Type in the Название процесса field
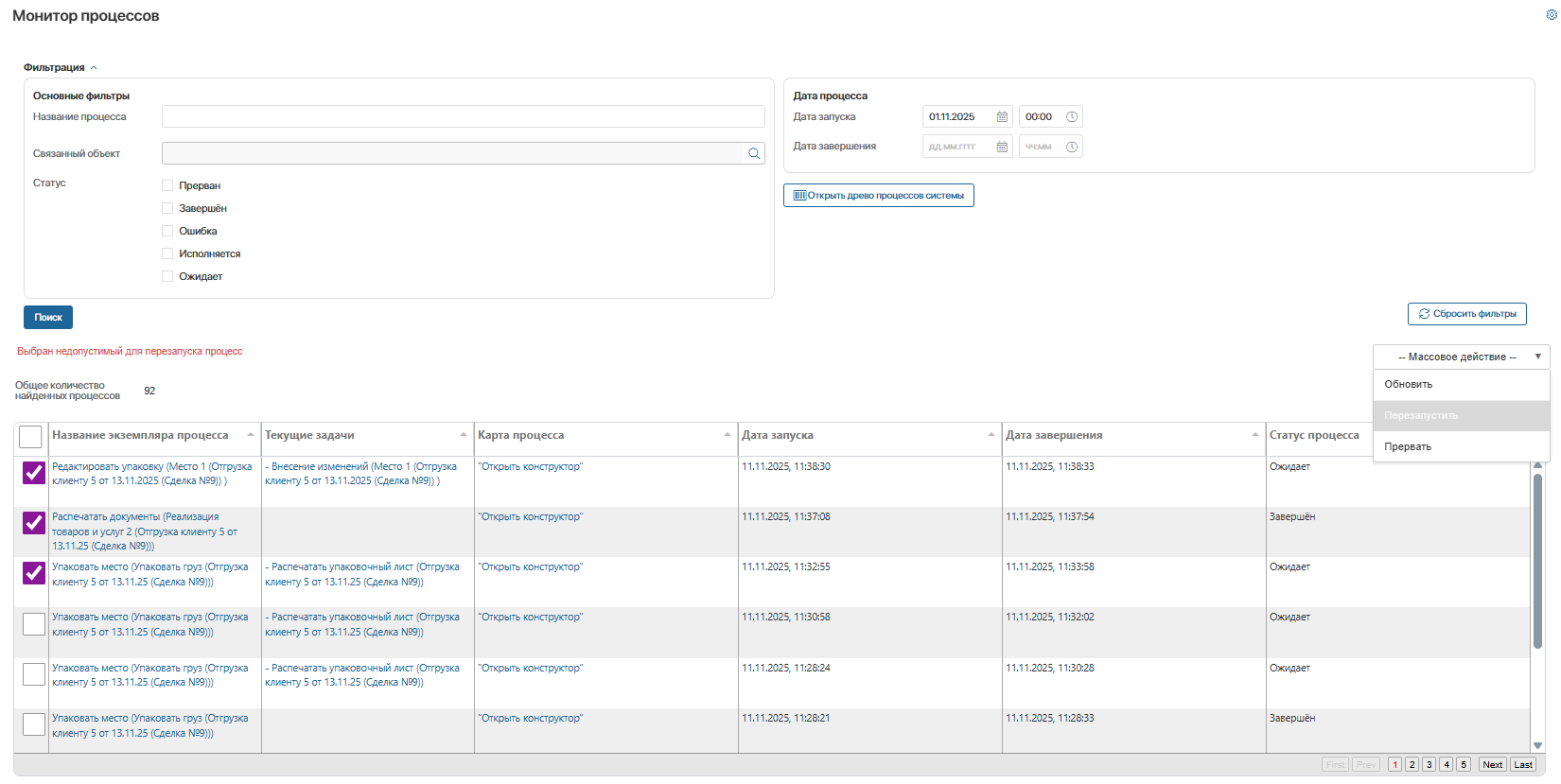Screen dimensions: 1561x784 click(463, 116)
